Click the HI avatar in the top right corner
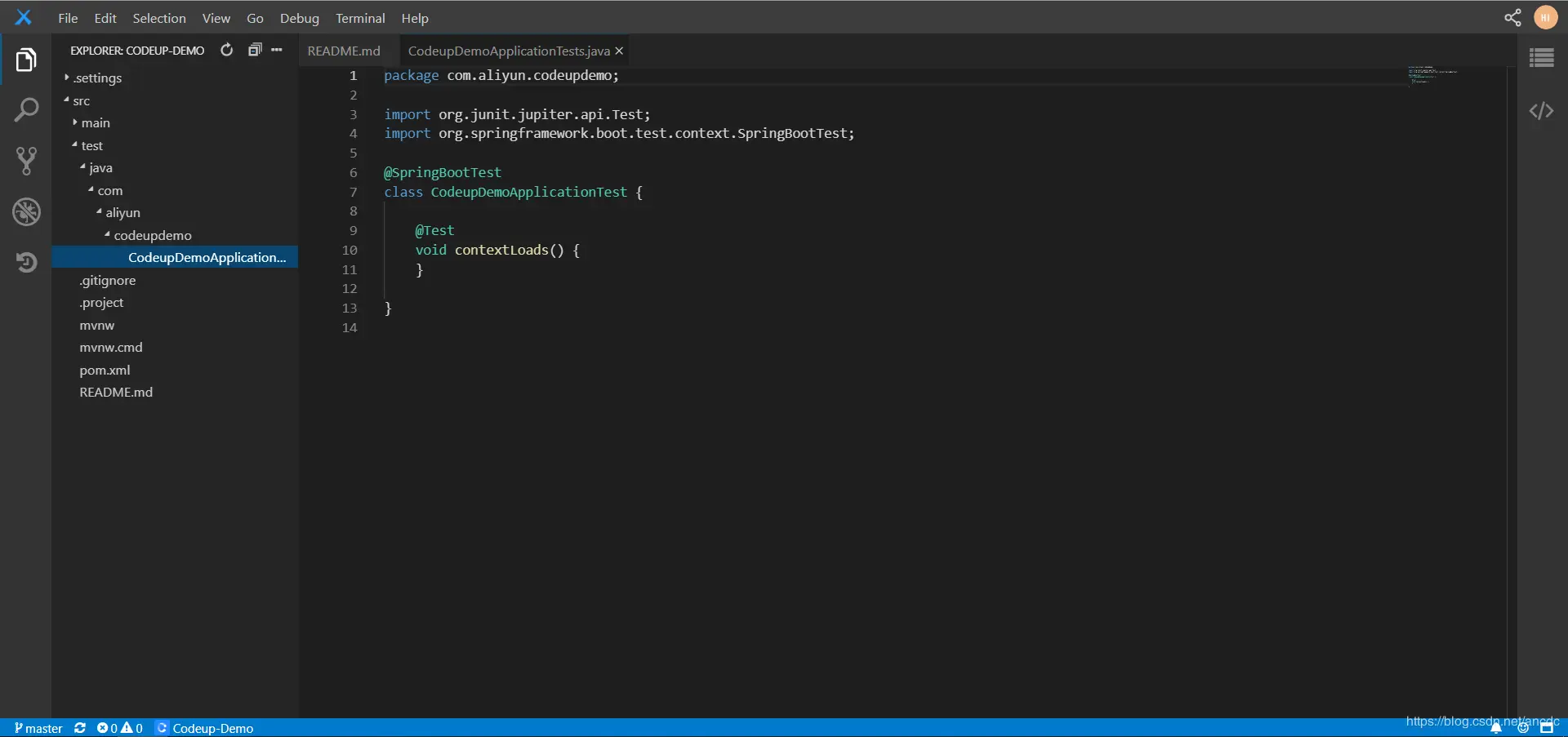Screen dimensions: 1568x737 (1546, 17)
